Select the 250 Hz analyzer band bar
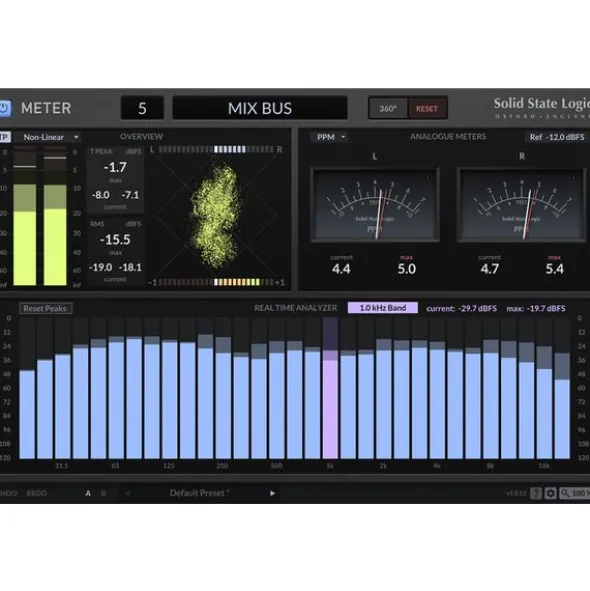Viewport: 590px width, 591px height. tap(223, 388)
